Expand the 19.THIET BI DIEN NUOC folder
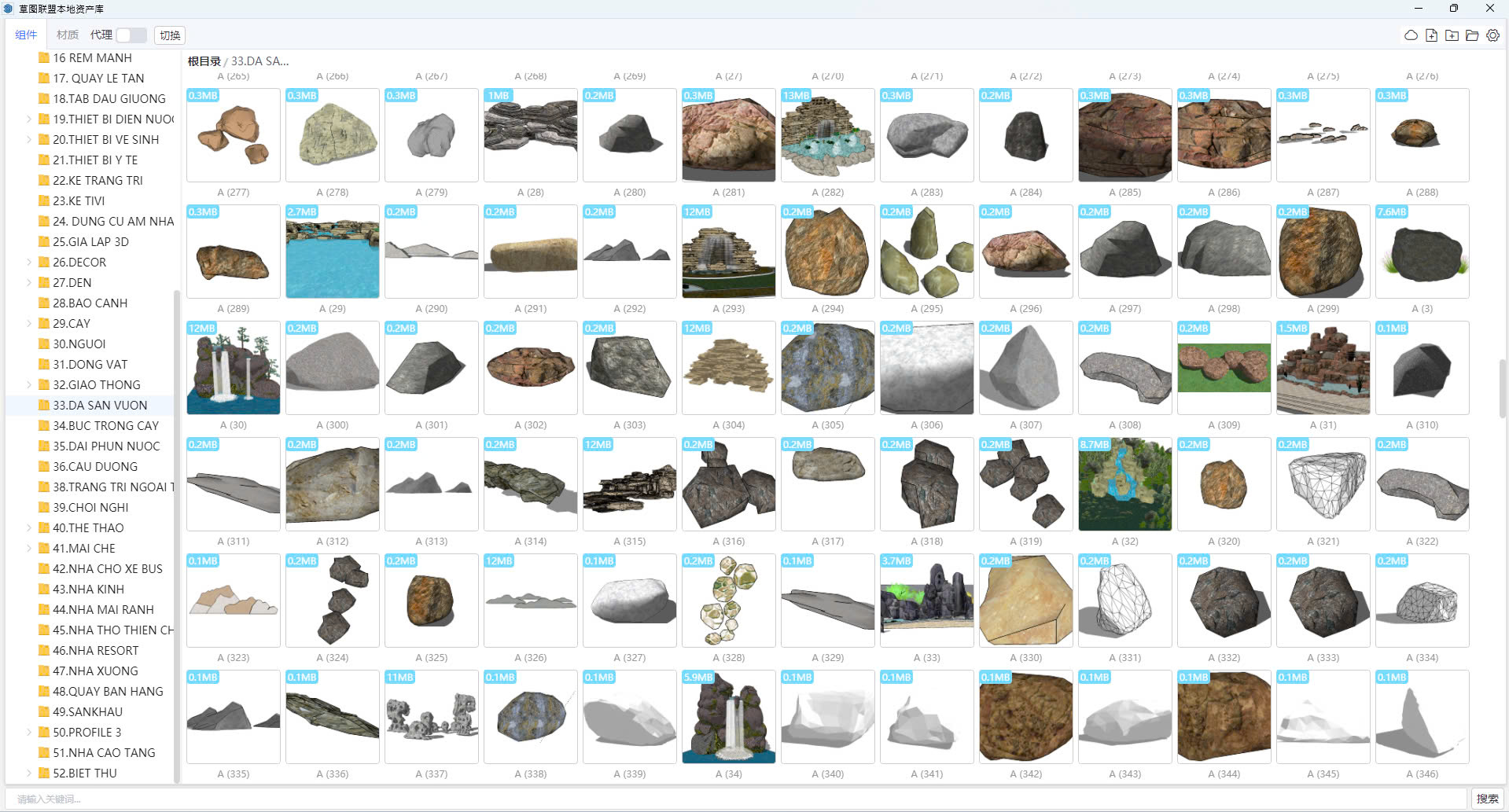 29,119
